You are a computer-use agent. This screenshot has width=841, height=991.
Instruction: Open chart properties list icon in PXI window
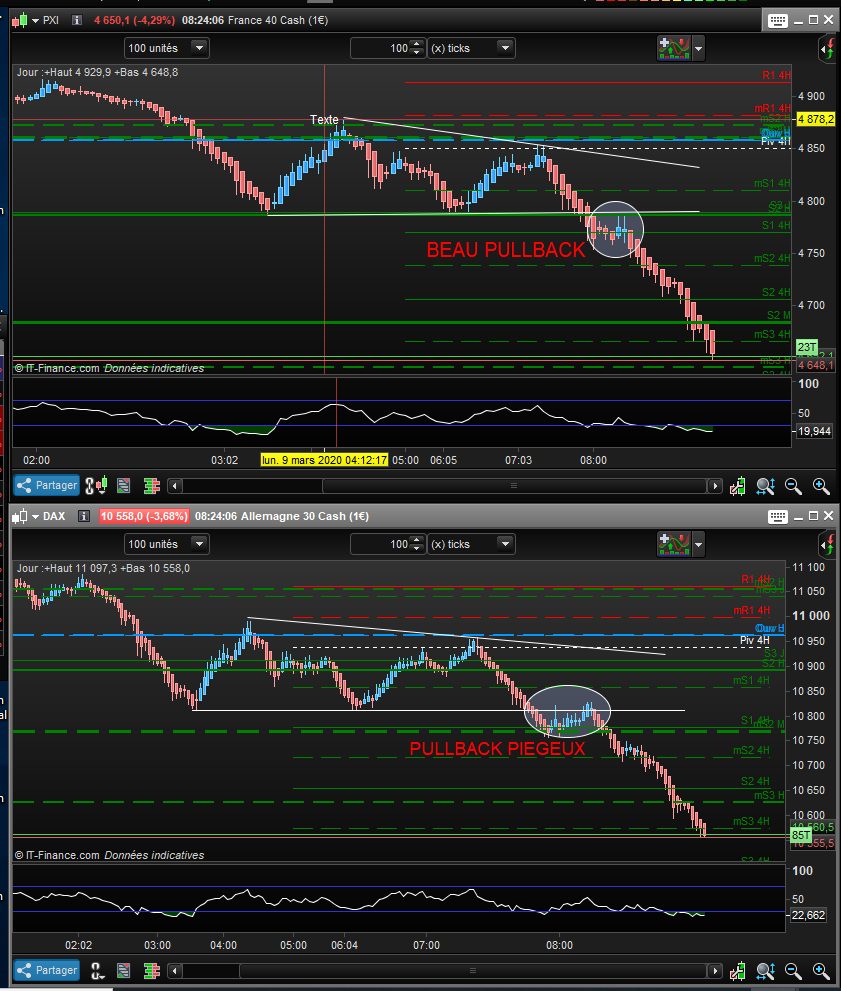pos(124,485)
